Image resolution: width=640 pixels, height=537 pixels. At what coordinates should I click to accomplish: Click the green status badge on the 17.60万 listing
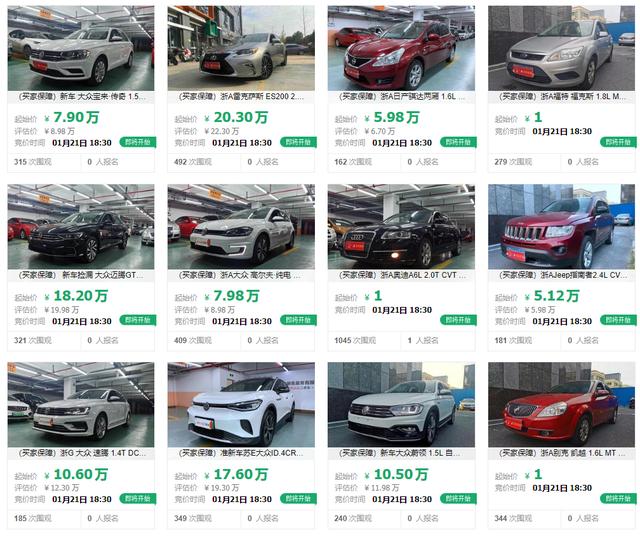(298, 498)
